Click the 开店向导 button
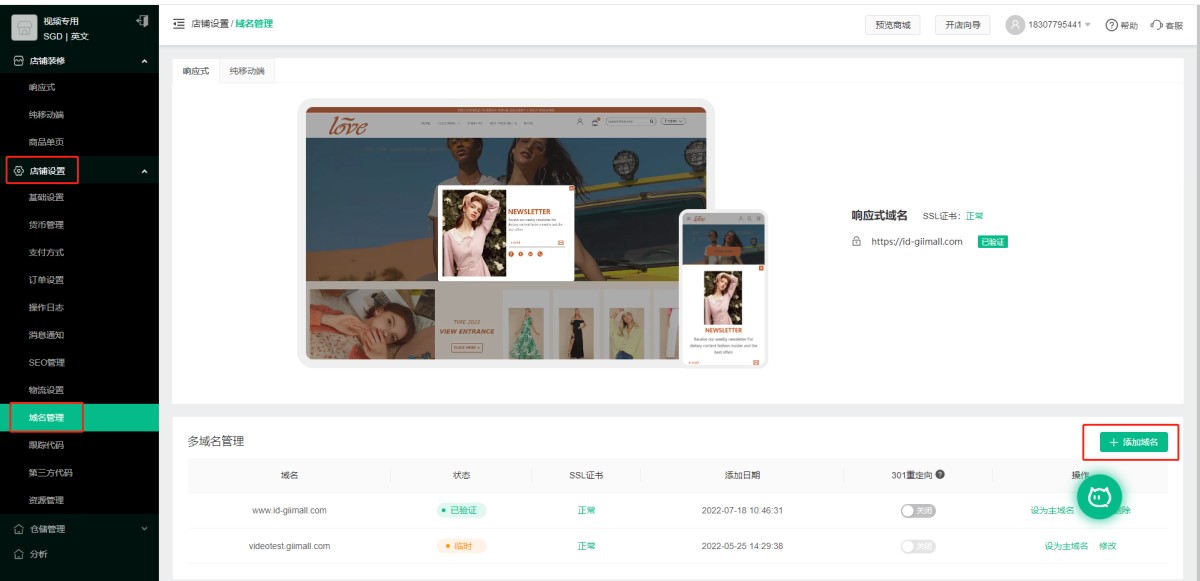The height and width of the screenshot is (581, 1200). point(962,25)
